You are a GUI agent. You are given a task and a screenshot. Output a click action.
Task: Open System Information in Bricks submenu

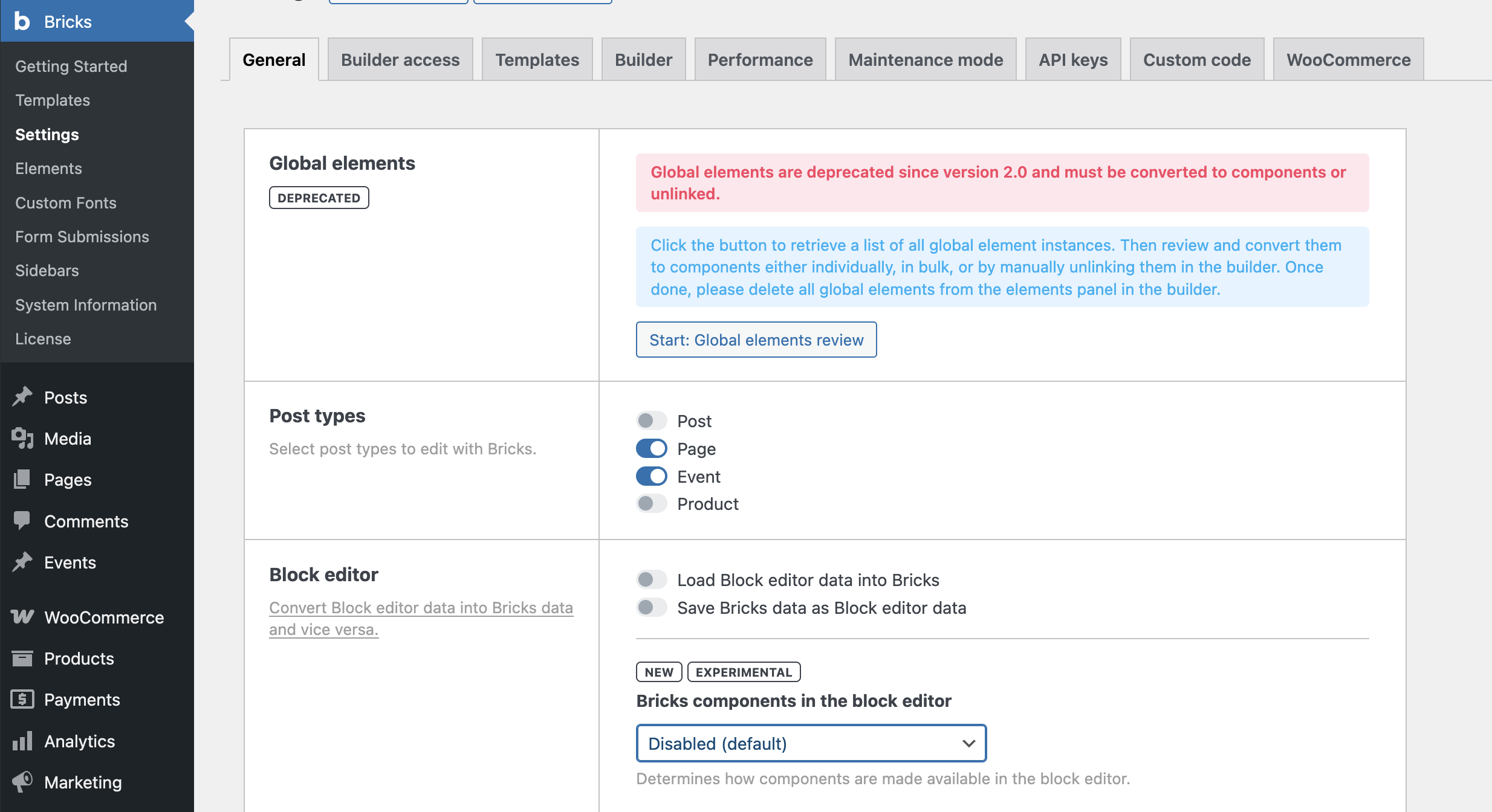pos(86,304)
